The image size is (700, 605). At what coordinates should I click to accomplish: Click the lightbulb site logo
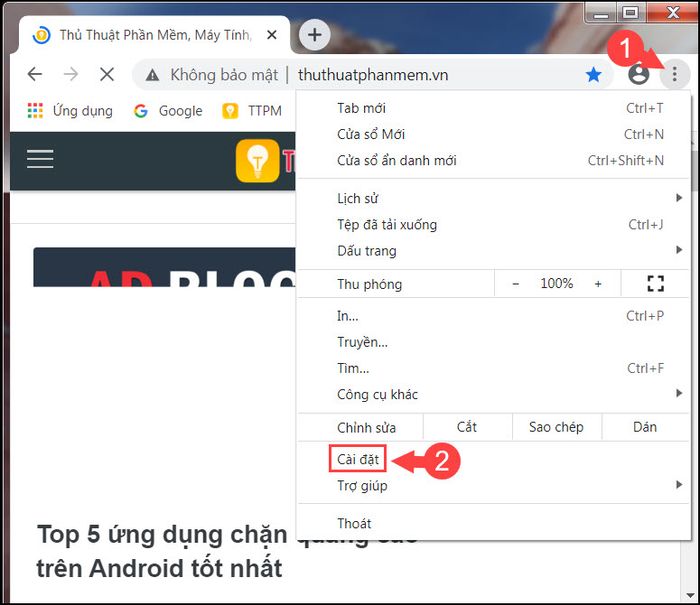(x=258, y=161)
